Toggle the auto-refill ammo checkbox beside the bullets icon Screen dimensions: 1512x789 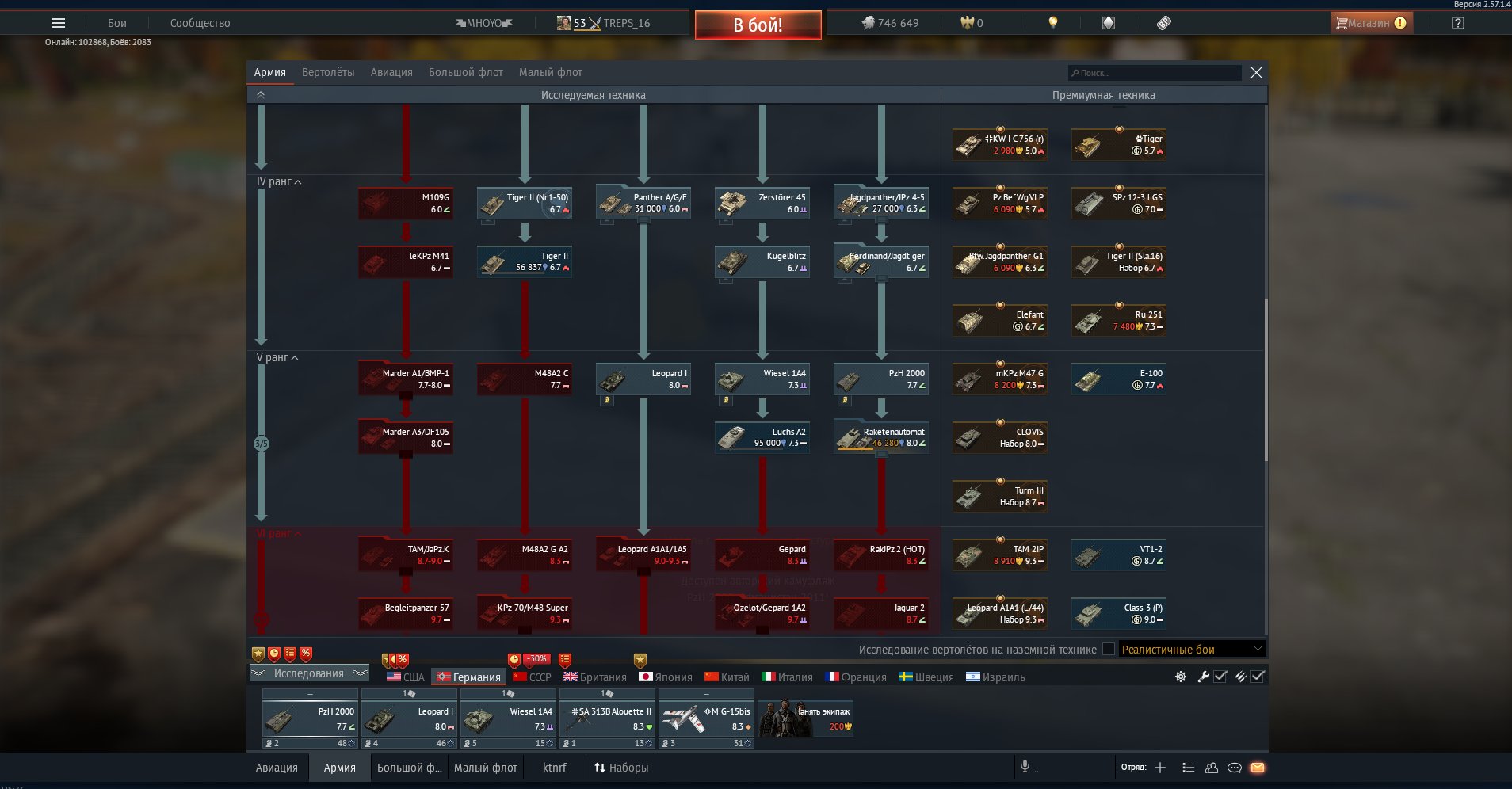coord(1258,677)
